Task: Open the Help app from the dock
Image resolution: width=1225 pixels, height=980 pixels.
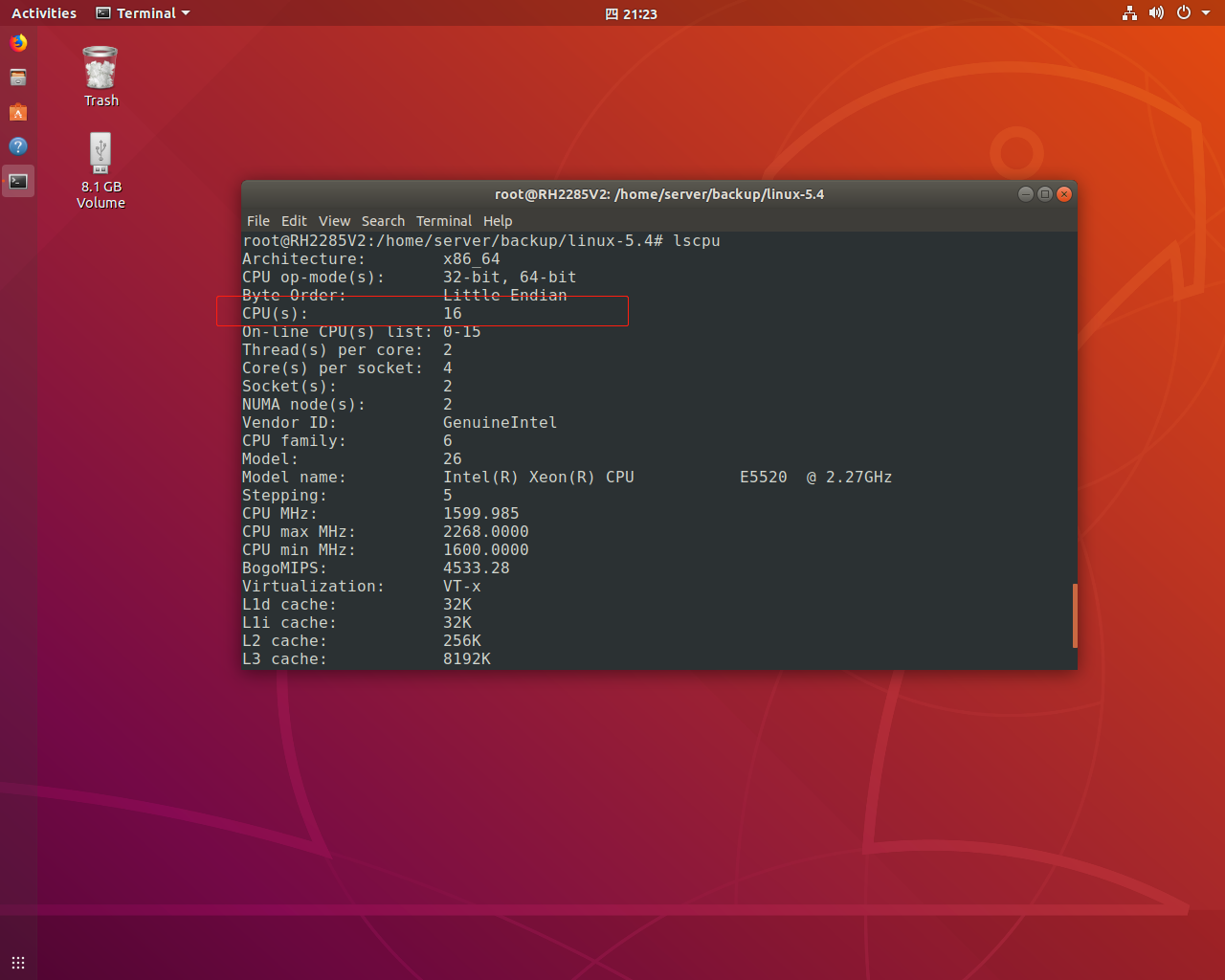Action: [17, 146]
